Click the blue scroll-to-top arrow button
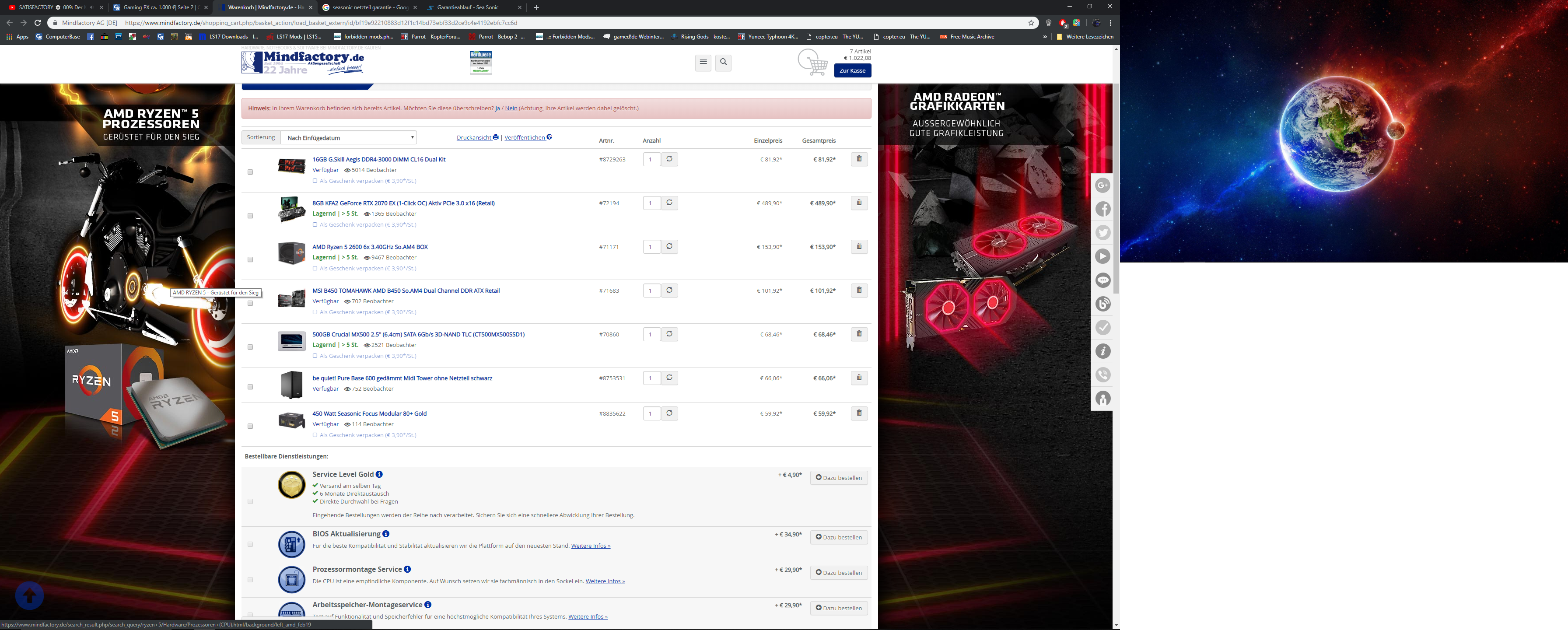 [29, 595]
